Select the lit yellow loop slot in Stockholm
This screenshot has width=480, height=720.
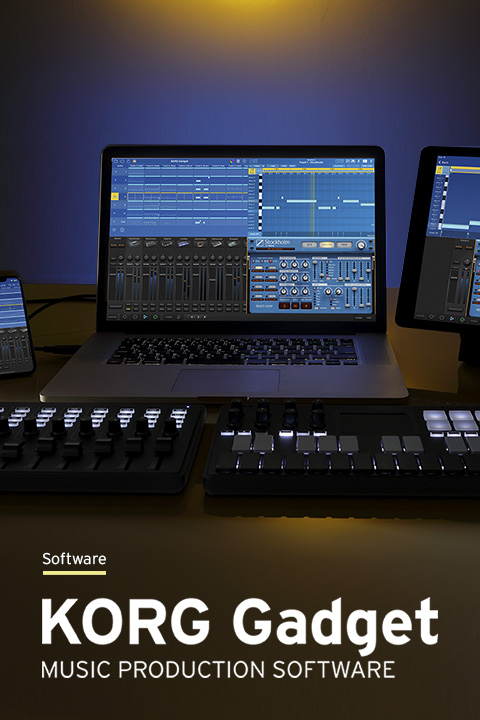[259, 268]
